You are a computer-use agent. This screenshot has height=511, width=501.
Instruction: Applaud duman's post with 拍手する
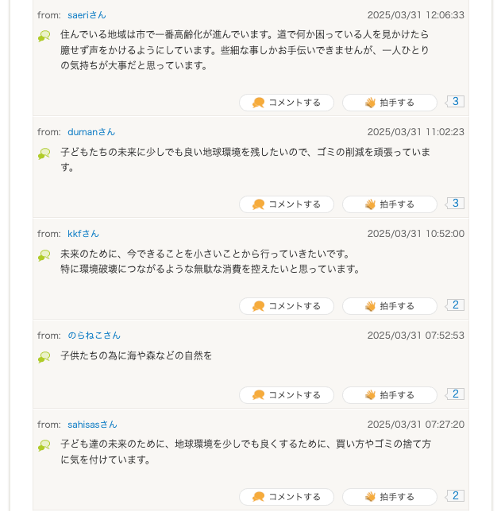pos(389,204)
